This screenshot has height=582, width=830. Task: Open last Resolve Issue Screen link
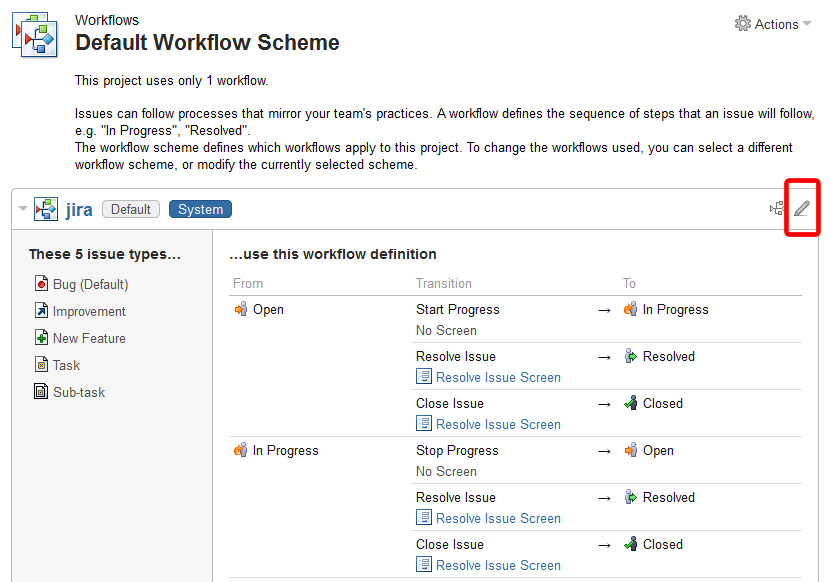498,565
